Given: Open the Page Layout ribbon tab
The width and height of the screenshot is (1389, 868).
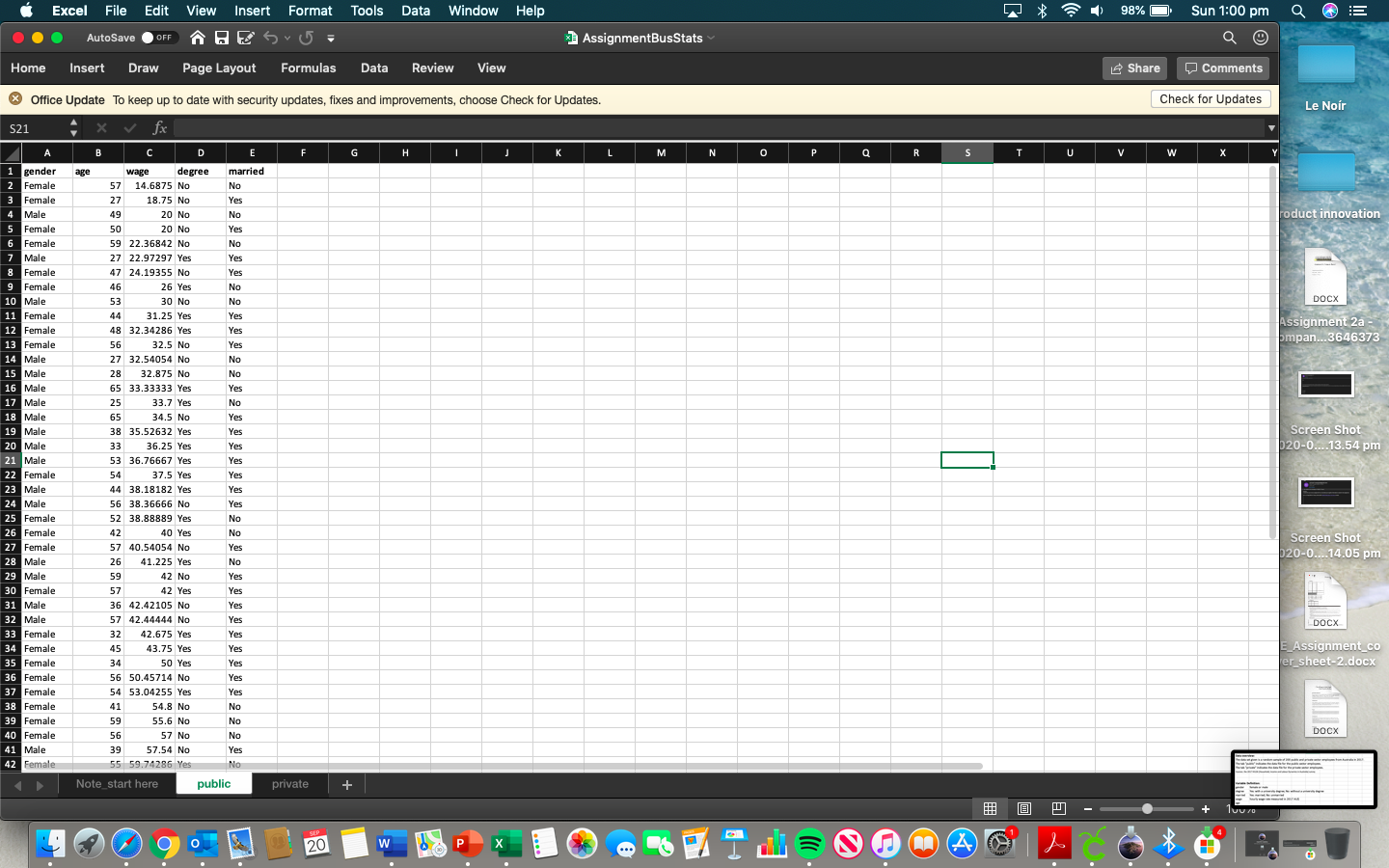Looking at the screenshot, I should 219,68.
